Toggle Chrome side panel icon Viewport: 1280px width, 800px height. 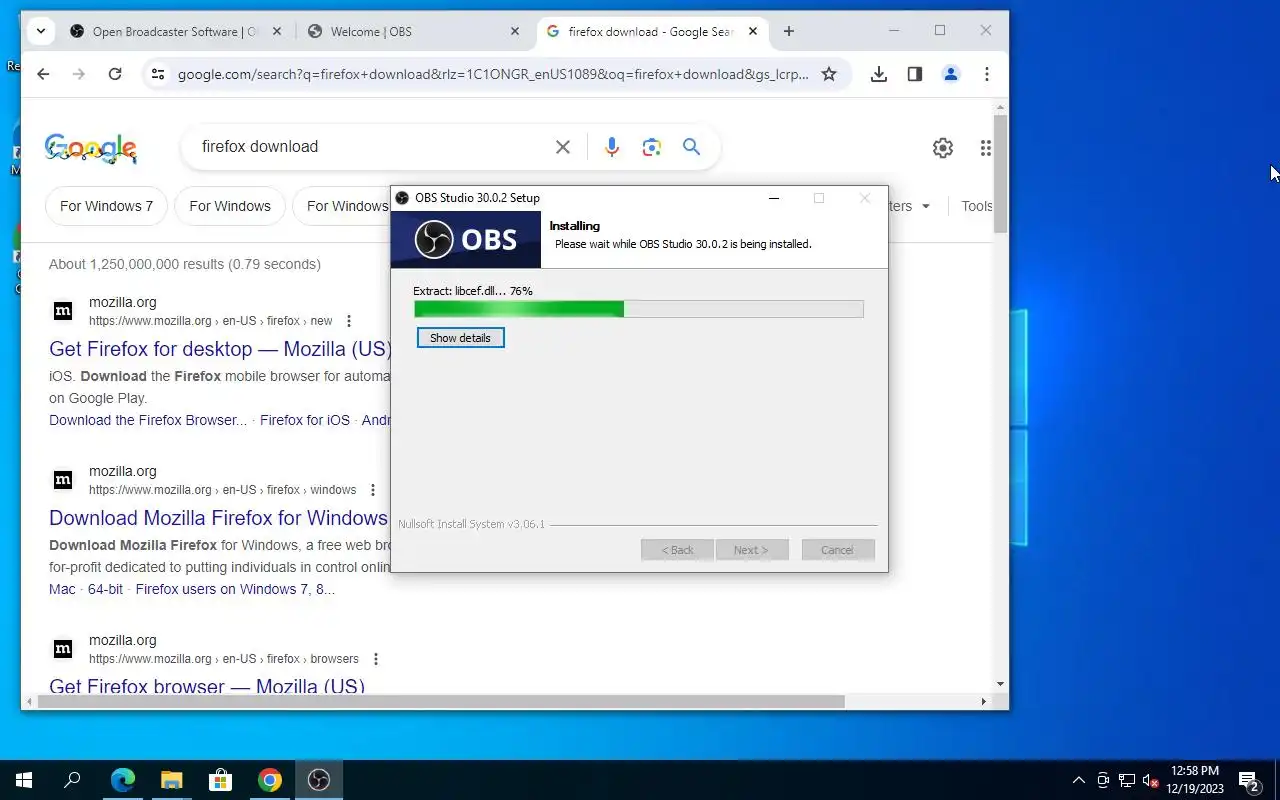pos(915,74)
